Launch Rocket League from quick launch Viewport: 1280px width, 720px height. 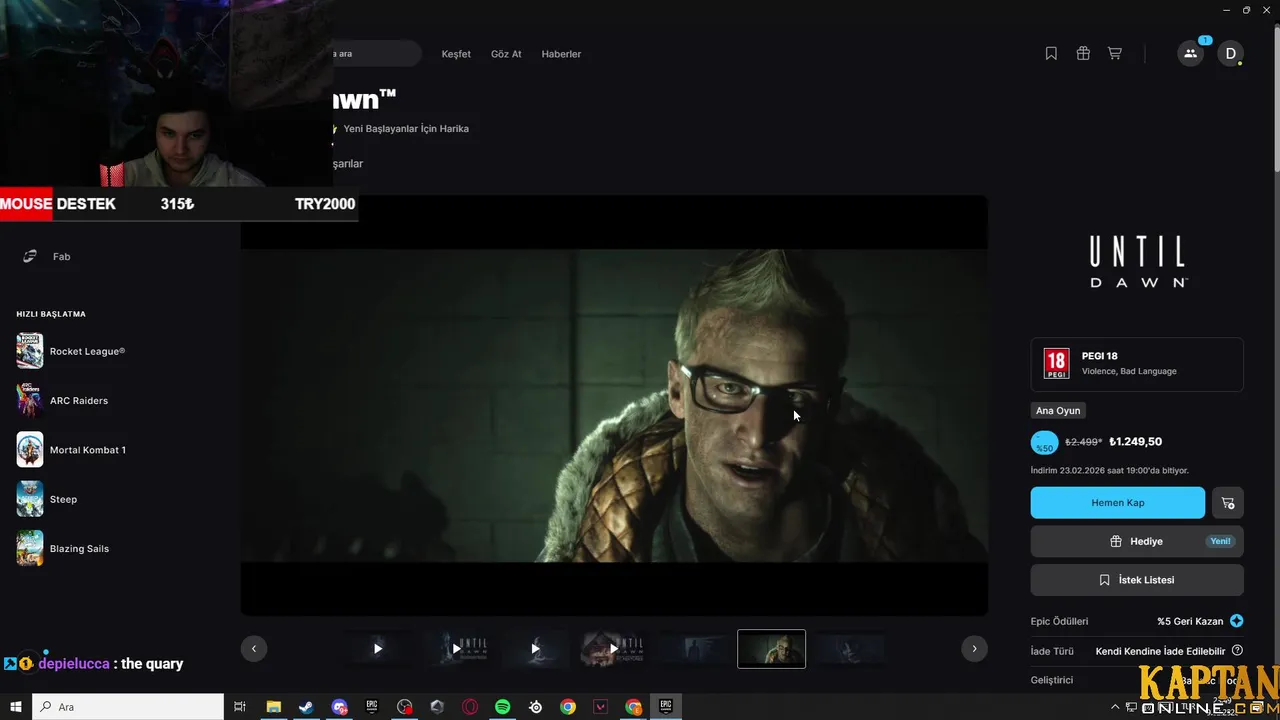(x=71, y=351)
